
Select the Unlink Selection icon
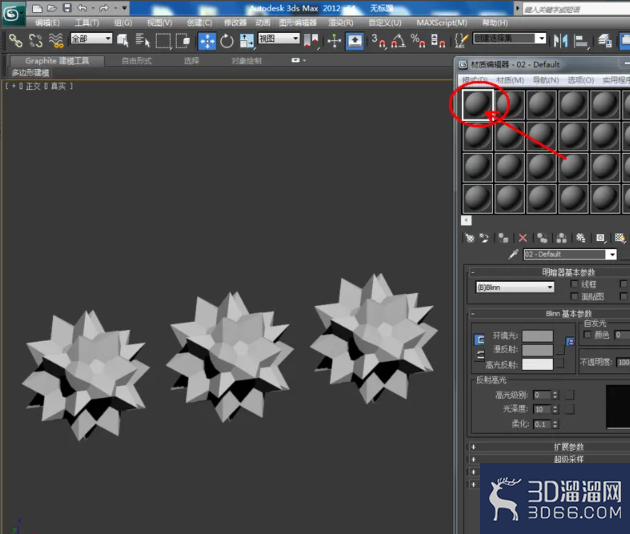[x=36, y=41]
